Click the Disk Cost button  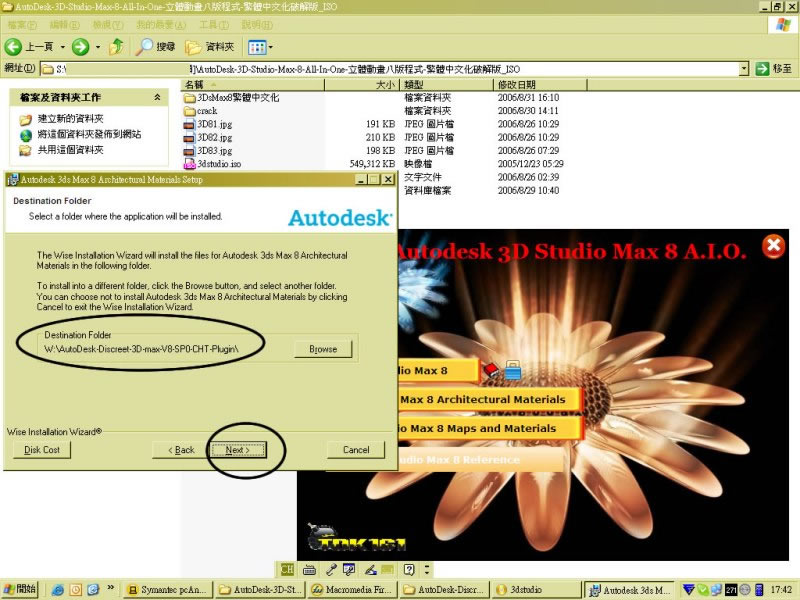pyautogui.click(x=42, y=450)
